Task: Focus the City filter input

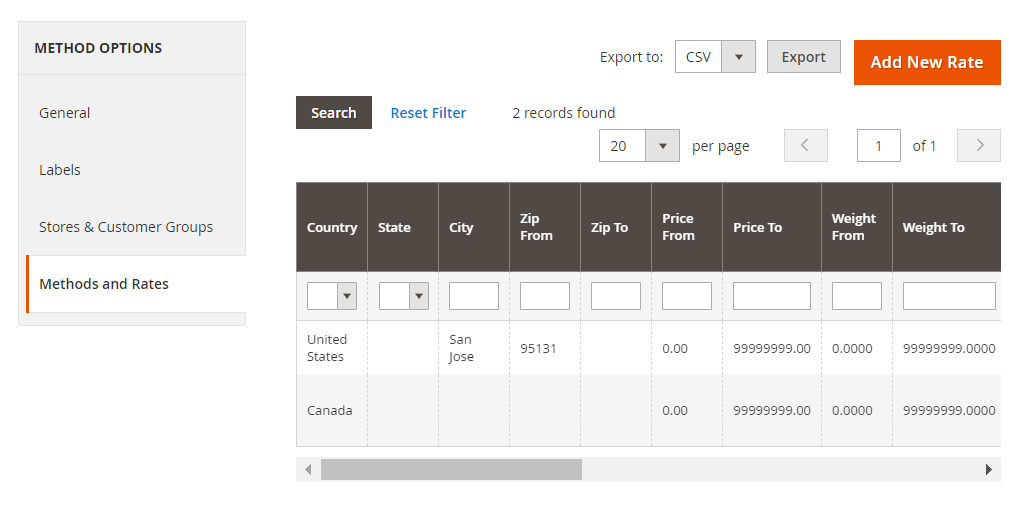Action: pos(474,296)
